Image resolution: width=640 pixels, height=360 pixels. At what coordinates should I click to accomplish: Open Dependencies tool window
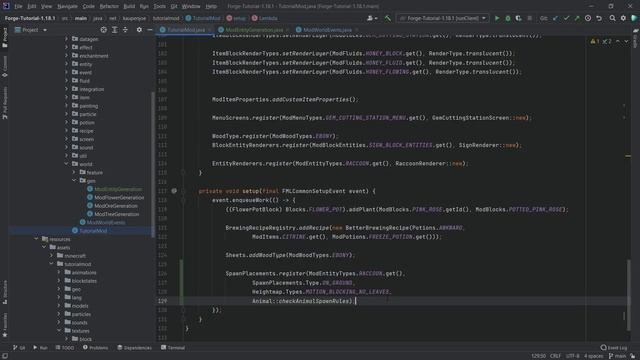pyautogui.click(x=134, y=348)
